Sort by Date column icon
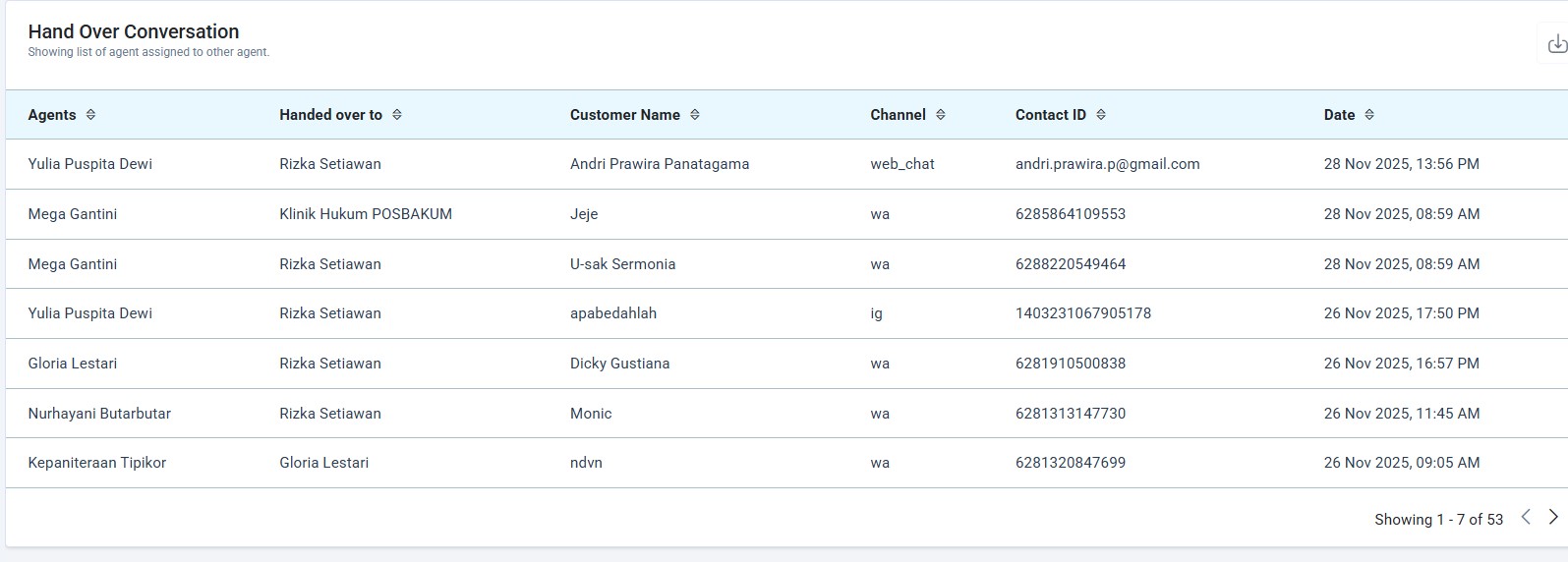The width and height of the screenshot is (1568, 562). coord(1369,115)
